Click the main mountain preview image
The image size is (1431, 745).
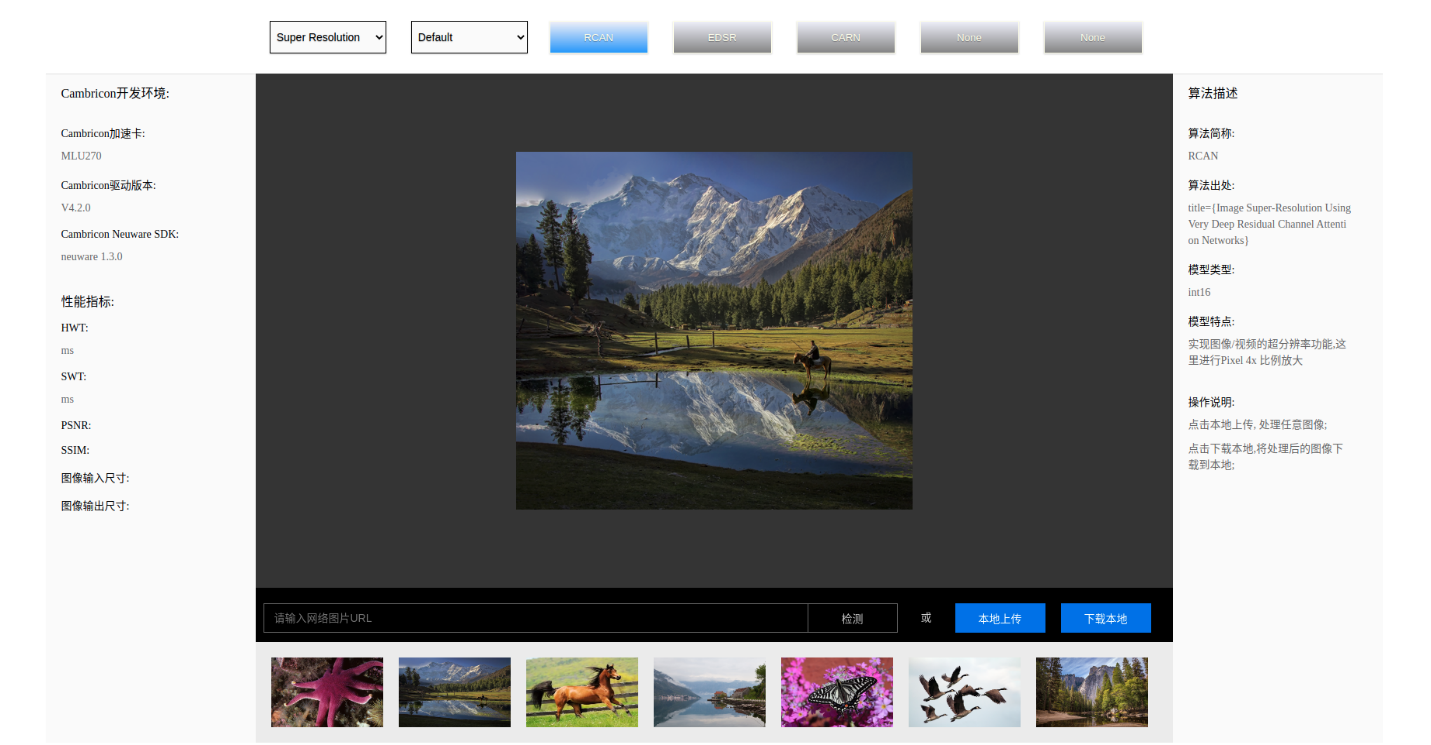714,330
